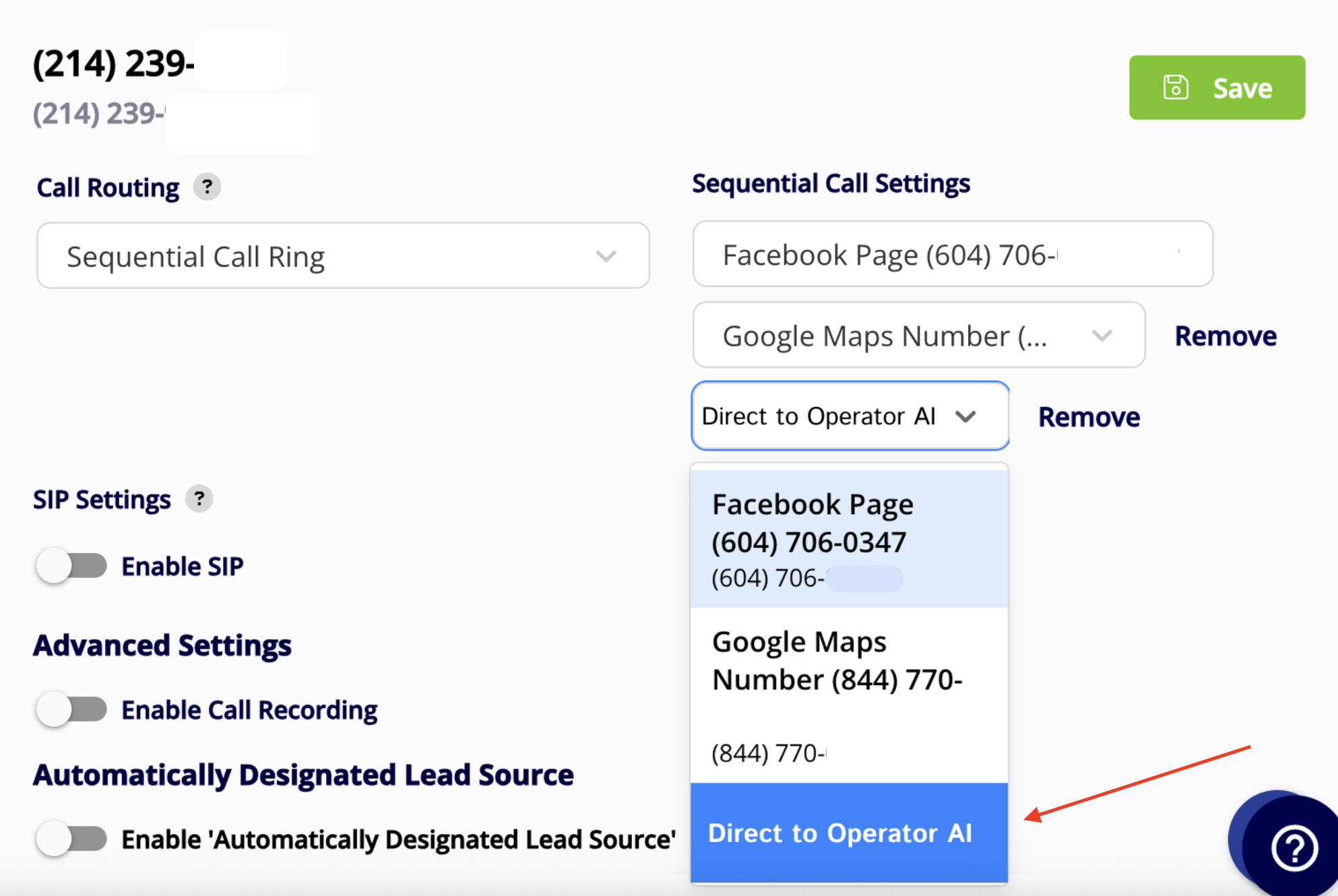Toggle Enable SIP switch
Screen dimensions: 1338x896
pyautogui.click(x=71, y=566)
